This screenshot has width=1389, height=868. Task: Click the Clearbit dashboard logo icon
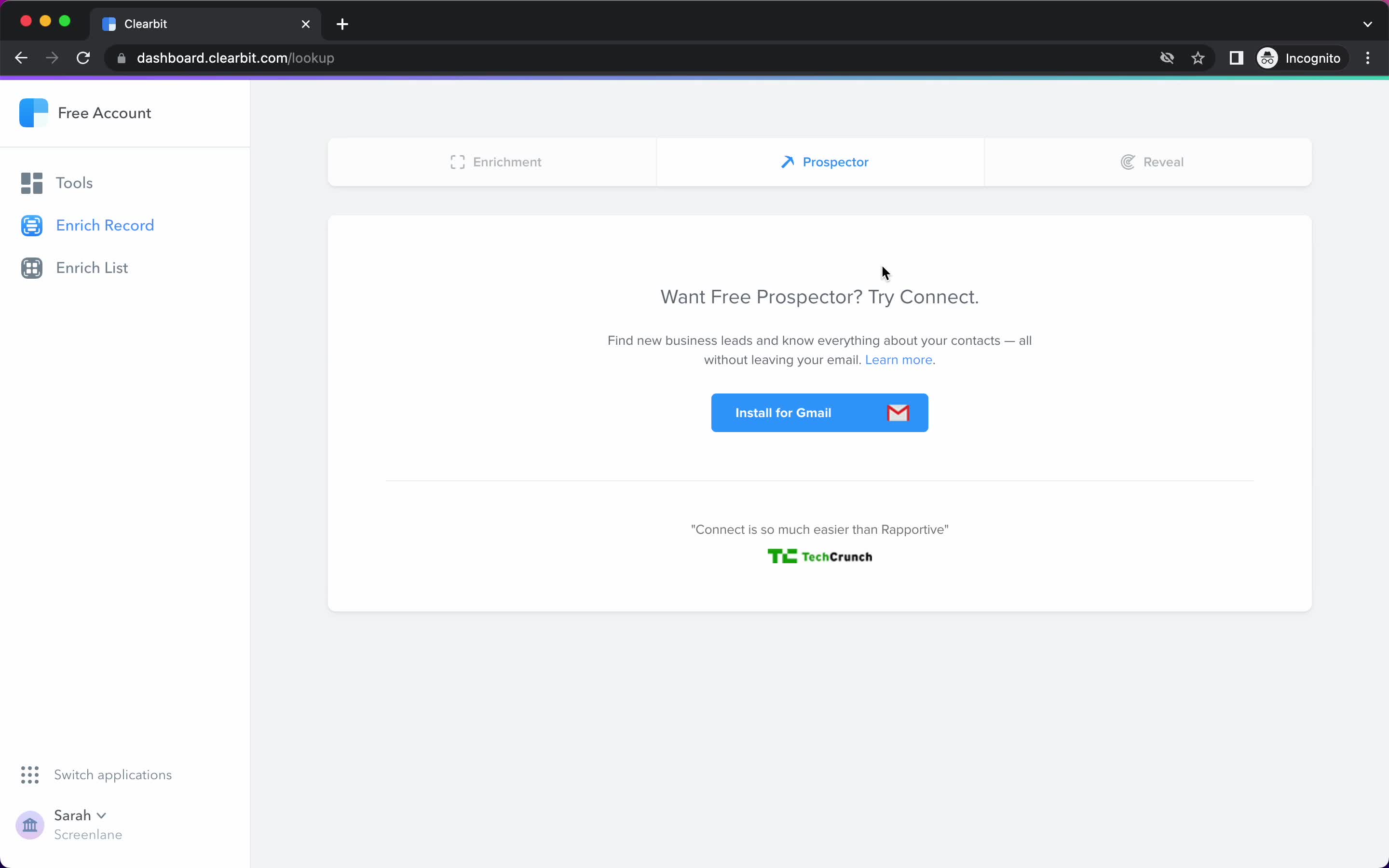33,111
